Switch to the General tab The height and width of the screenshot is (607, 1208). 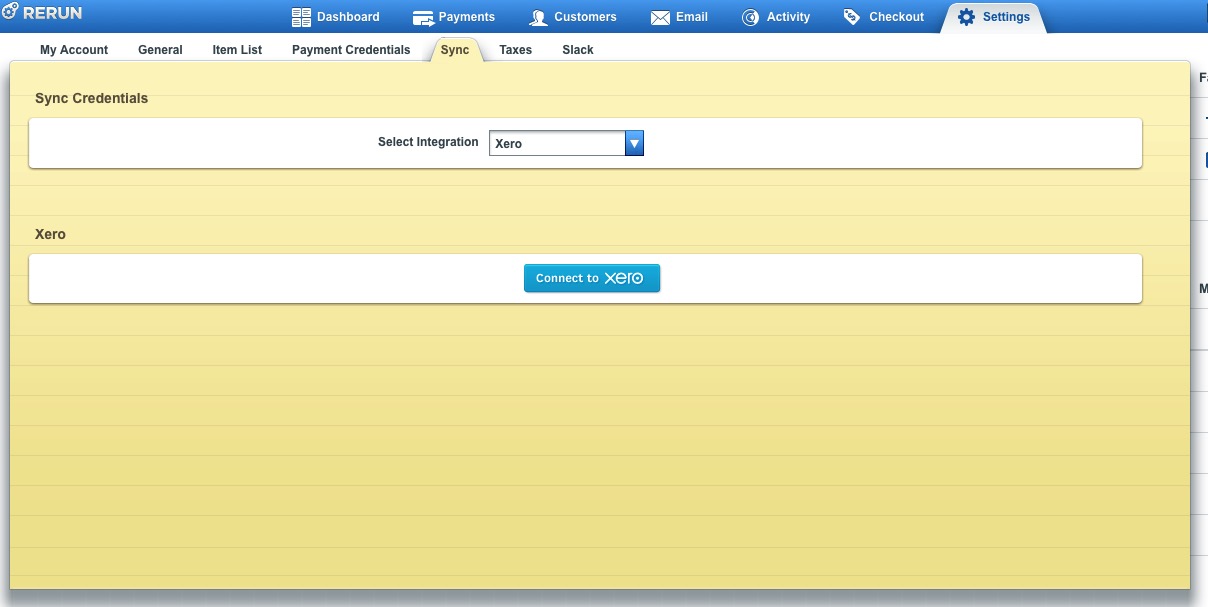click(160, 50)
